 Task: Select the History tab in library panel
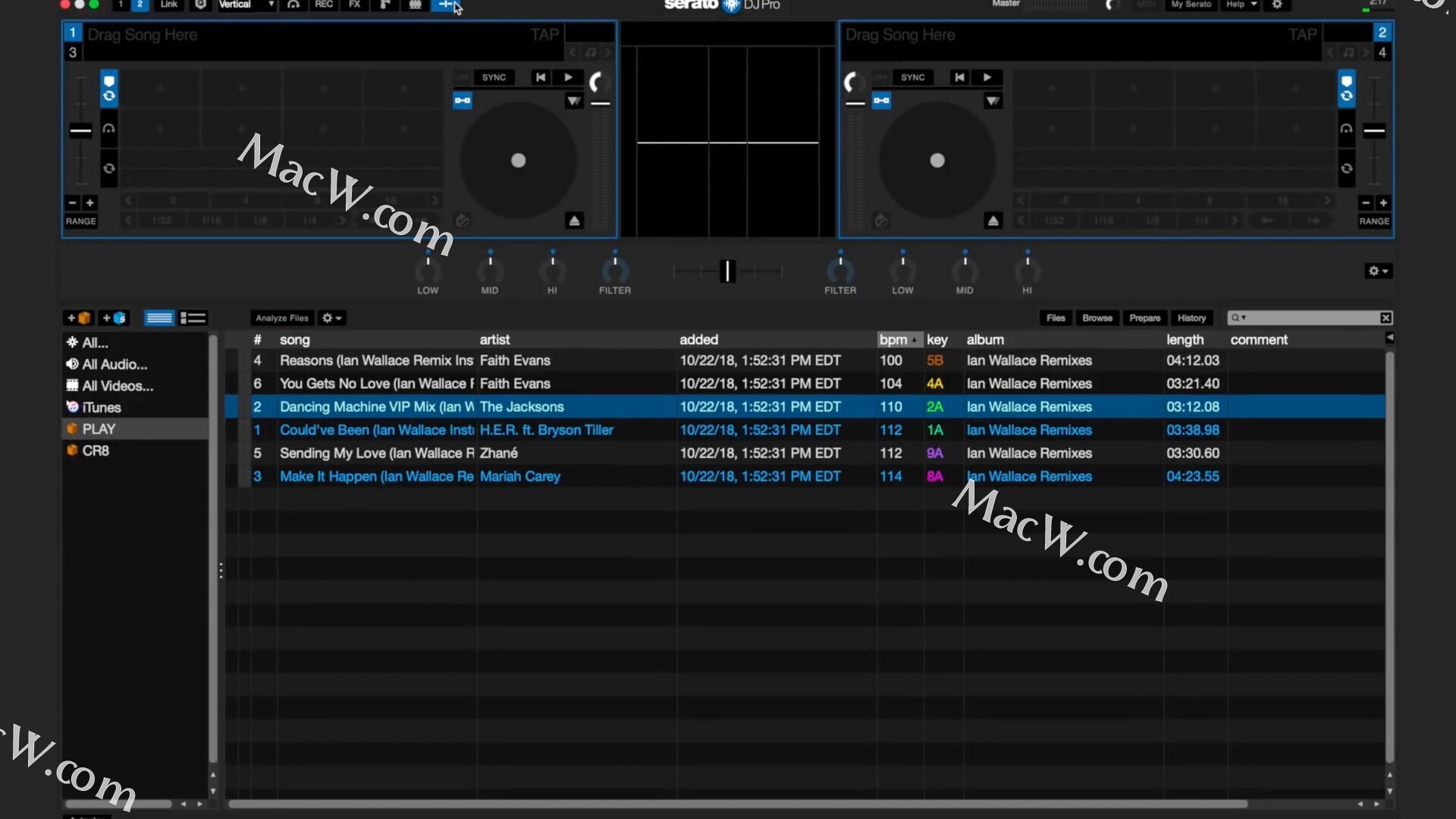pyautogui.click(x=1193, y=318)
